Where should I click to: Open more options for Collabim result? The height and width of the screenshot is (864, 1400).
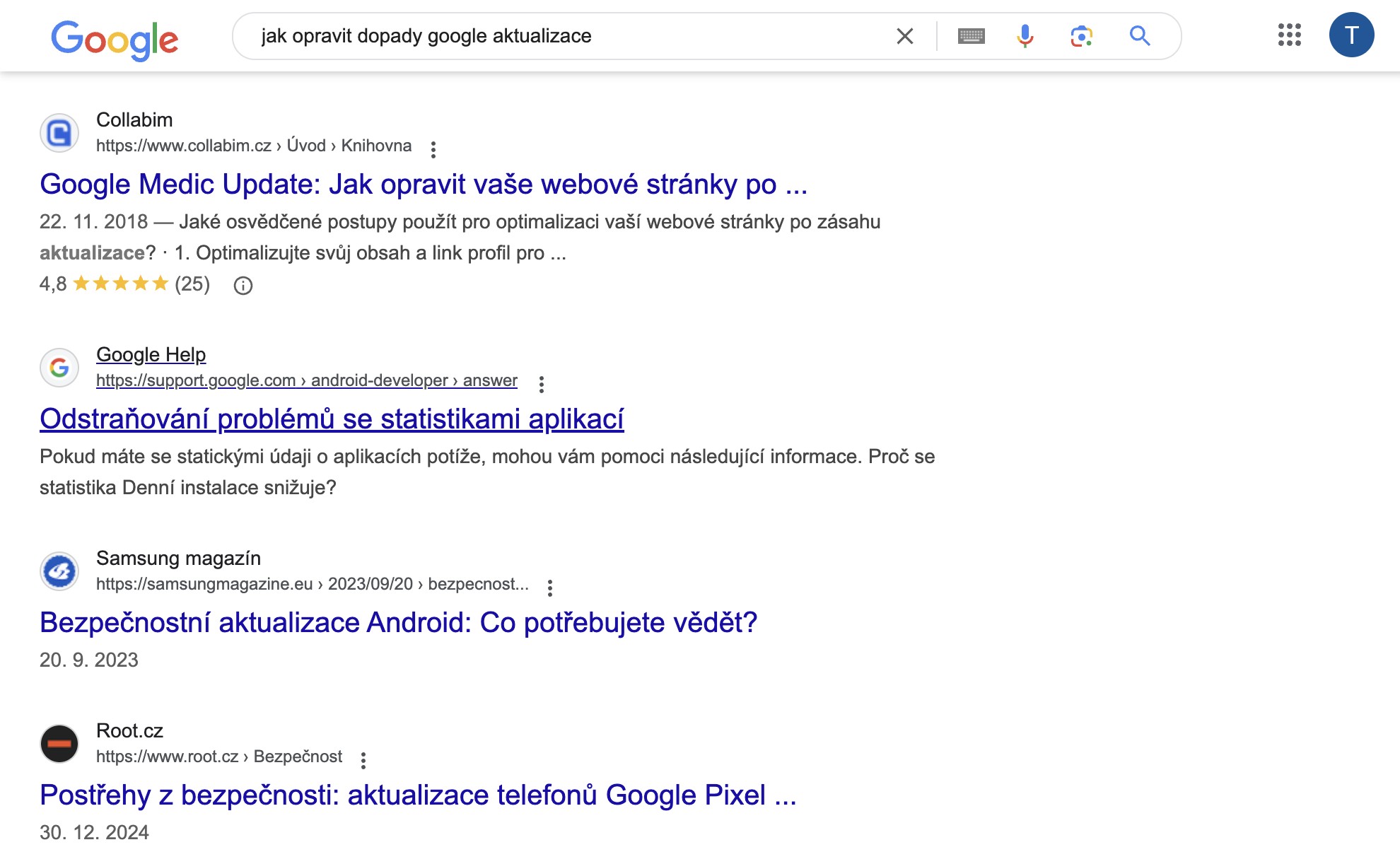[433, 149]
